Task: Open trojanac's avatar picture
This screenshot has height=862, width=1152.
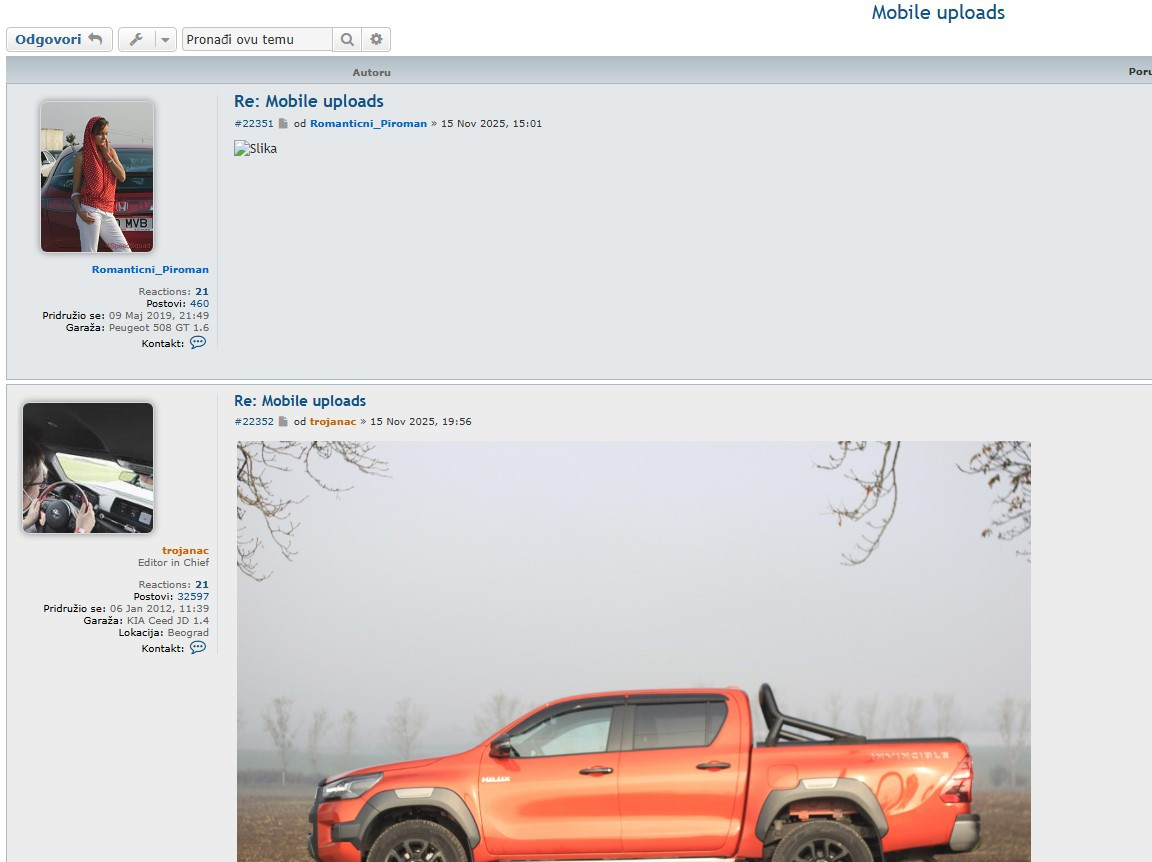Action: point(88,468)
